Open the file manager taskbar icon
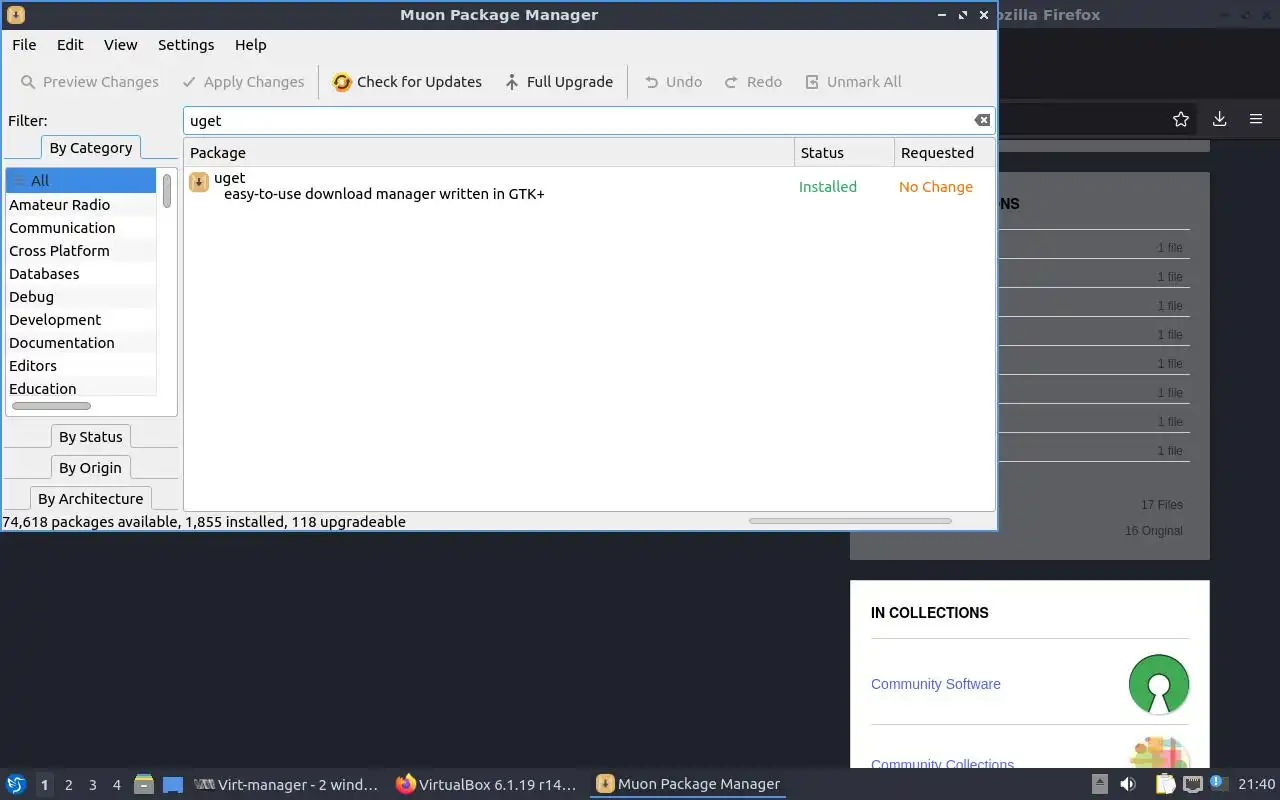 (143, 785)
